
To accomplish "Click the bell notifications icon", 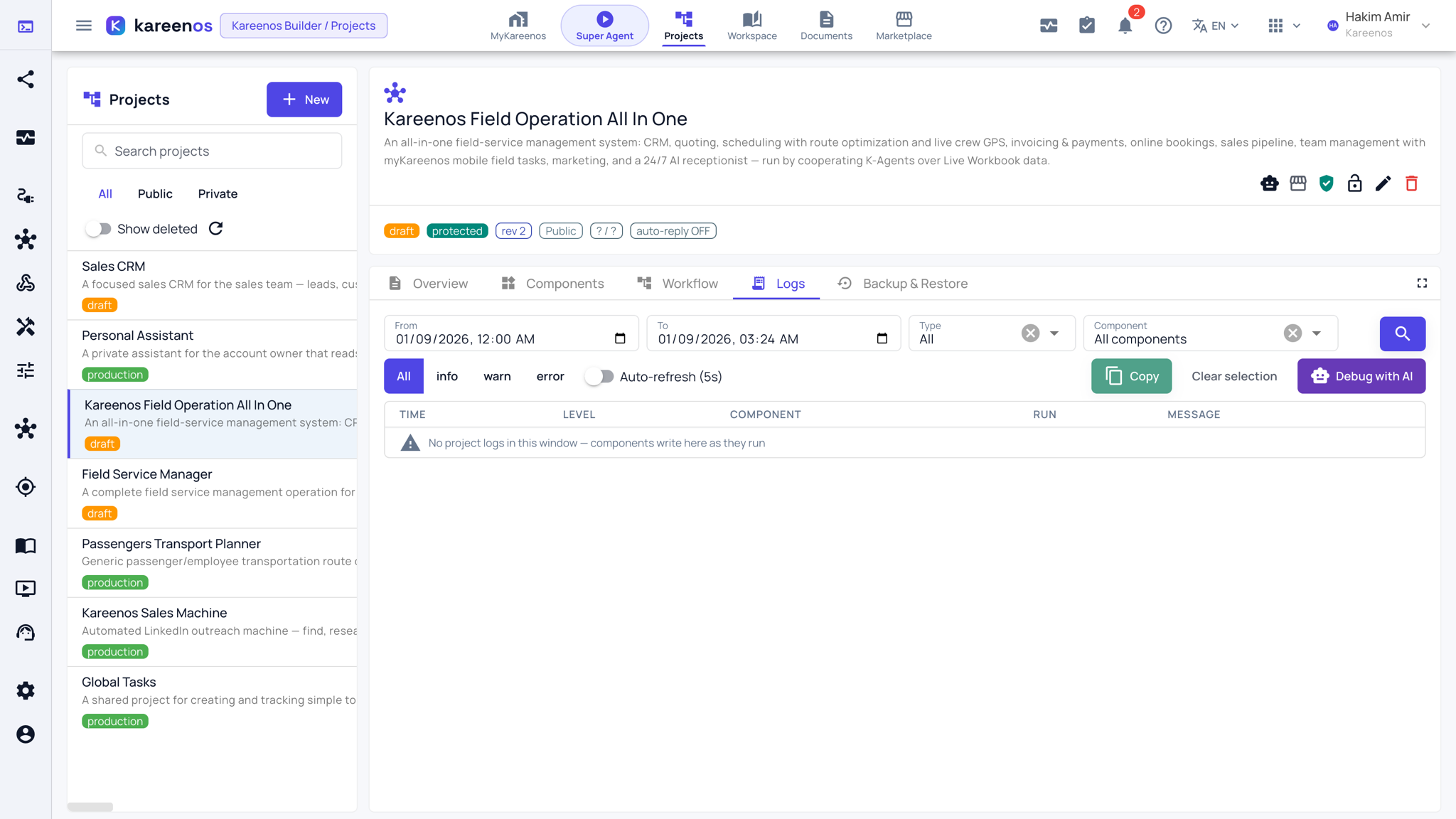I will point(1125,26).
